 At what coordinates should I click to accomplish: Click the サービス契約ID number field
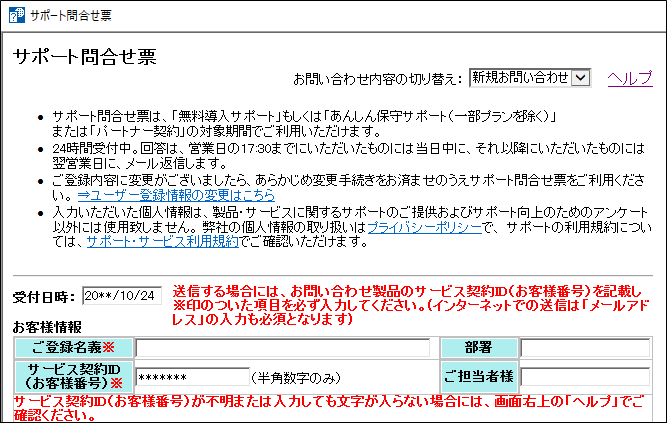(x=192, y=377)
